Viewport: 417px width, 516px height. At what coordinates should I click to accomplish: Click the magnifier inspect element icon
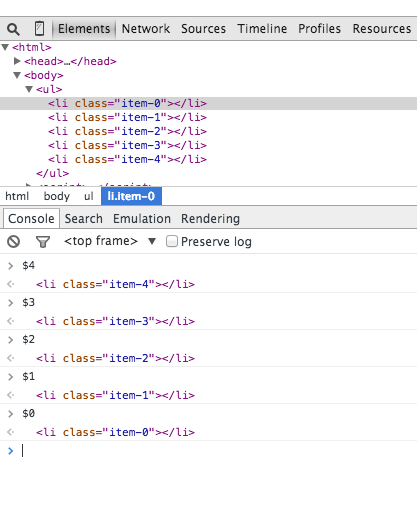pos(13,29)
